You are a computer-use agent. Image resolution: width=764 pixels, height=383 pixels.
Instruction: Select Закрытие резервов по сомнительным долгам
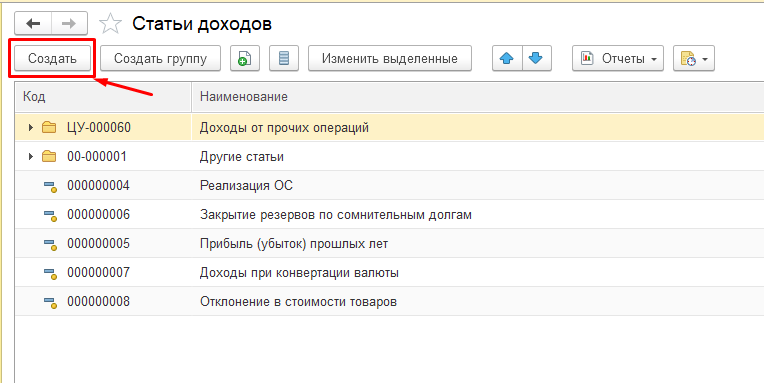point(390,214)
